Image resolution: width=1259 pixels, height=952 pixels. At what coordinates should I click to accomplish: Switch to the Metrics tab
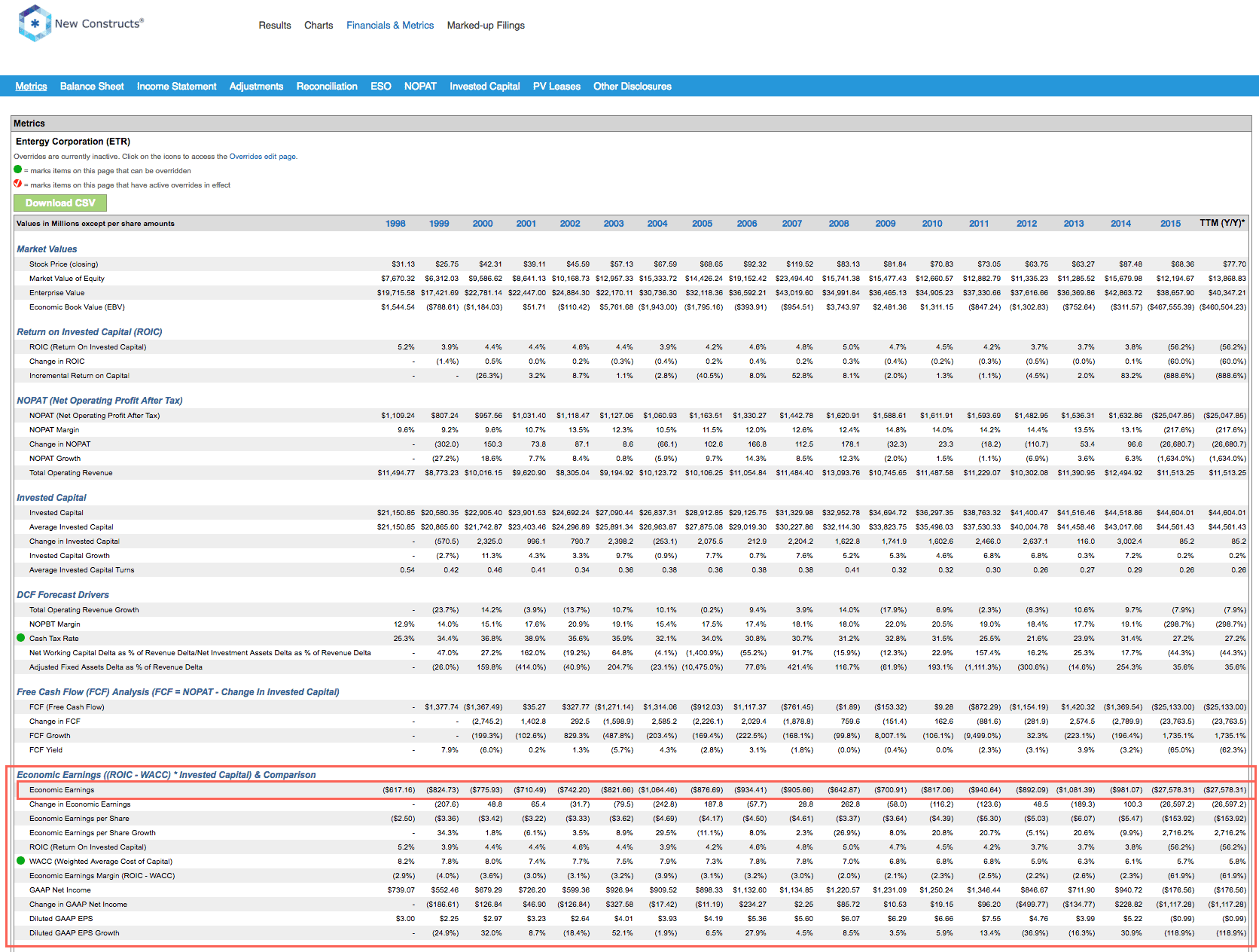31,87
